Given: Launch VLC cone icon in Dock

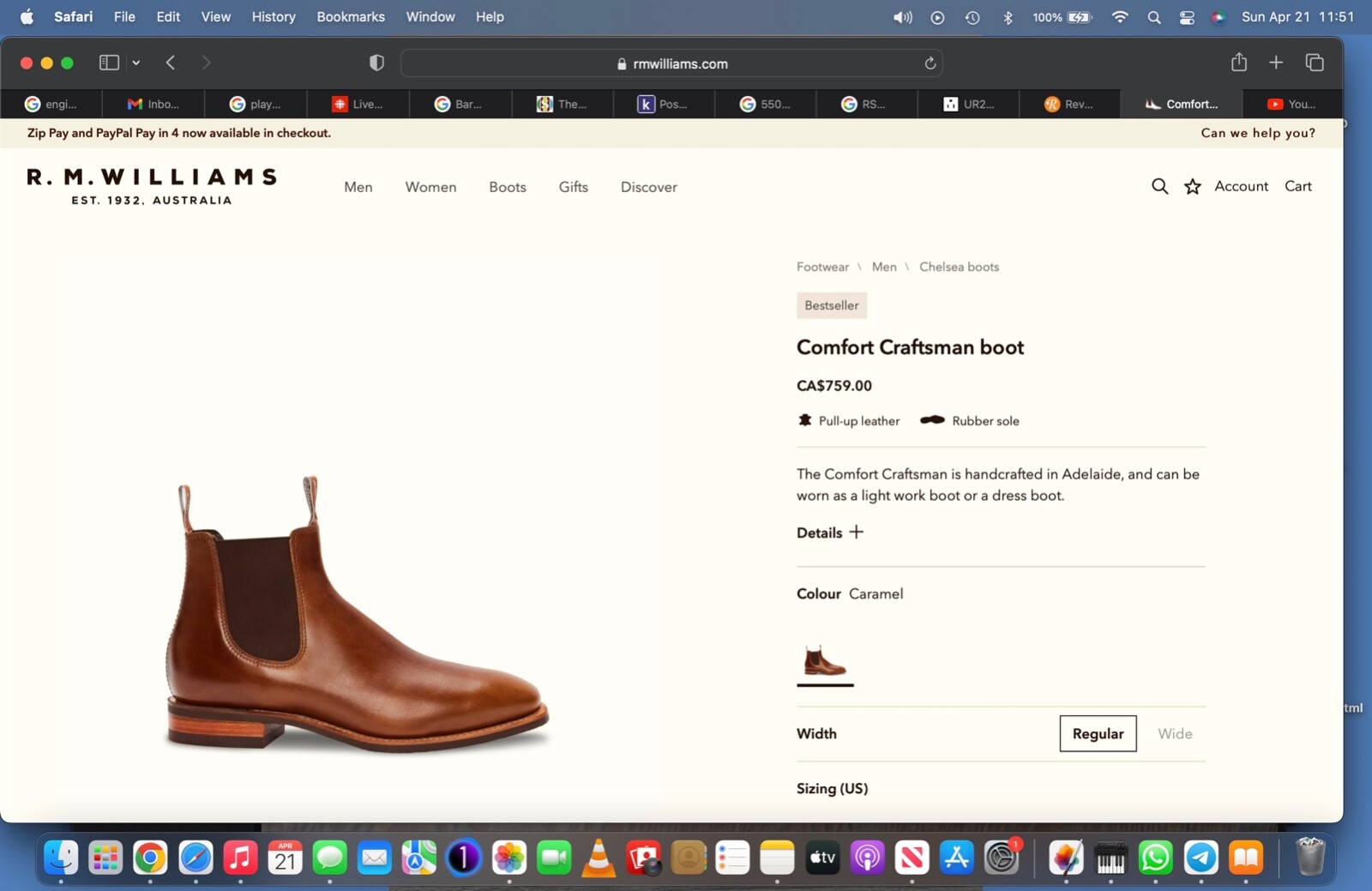Looking at the screenshot, I should tap(599, 858).
